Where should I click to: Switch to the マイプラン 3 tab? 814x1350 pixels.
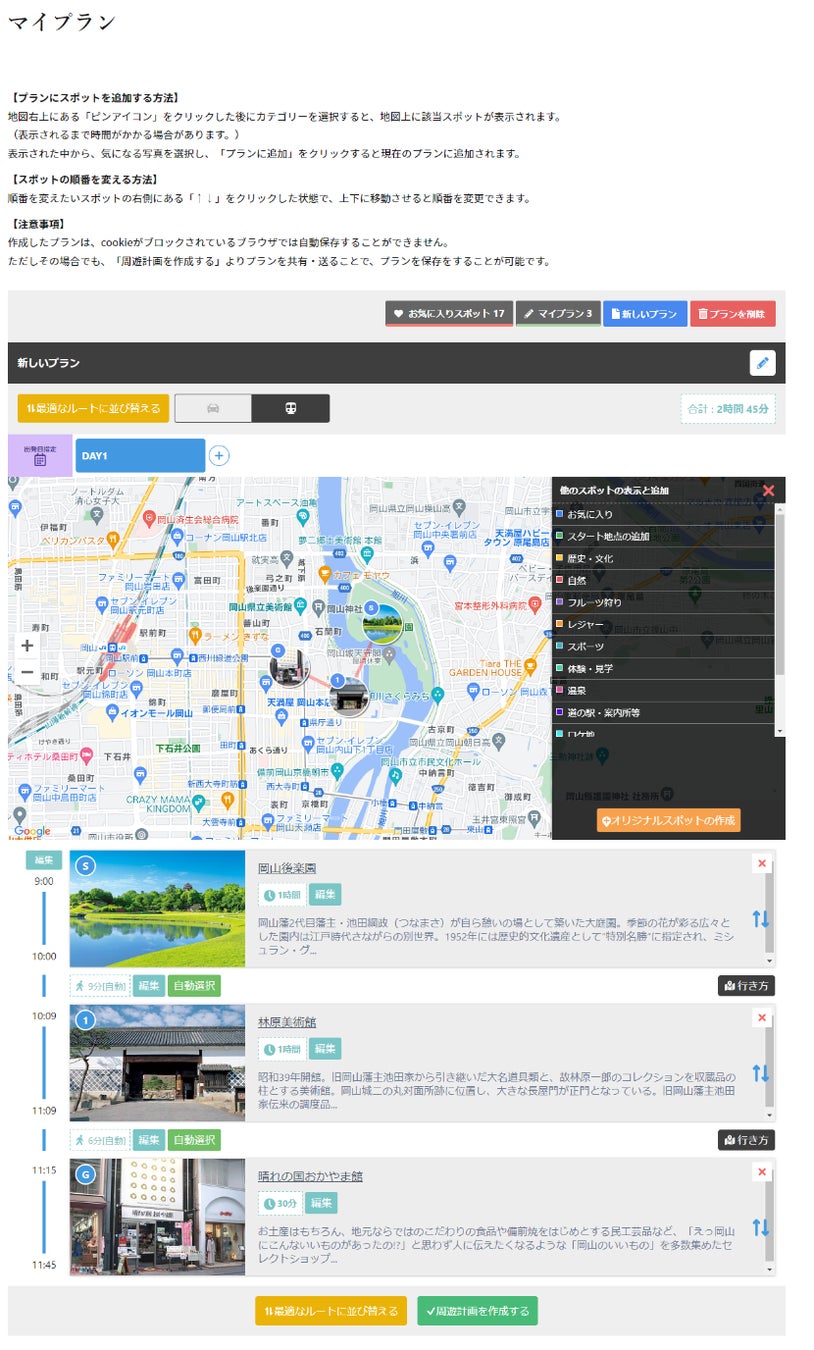coord(558,313)
